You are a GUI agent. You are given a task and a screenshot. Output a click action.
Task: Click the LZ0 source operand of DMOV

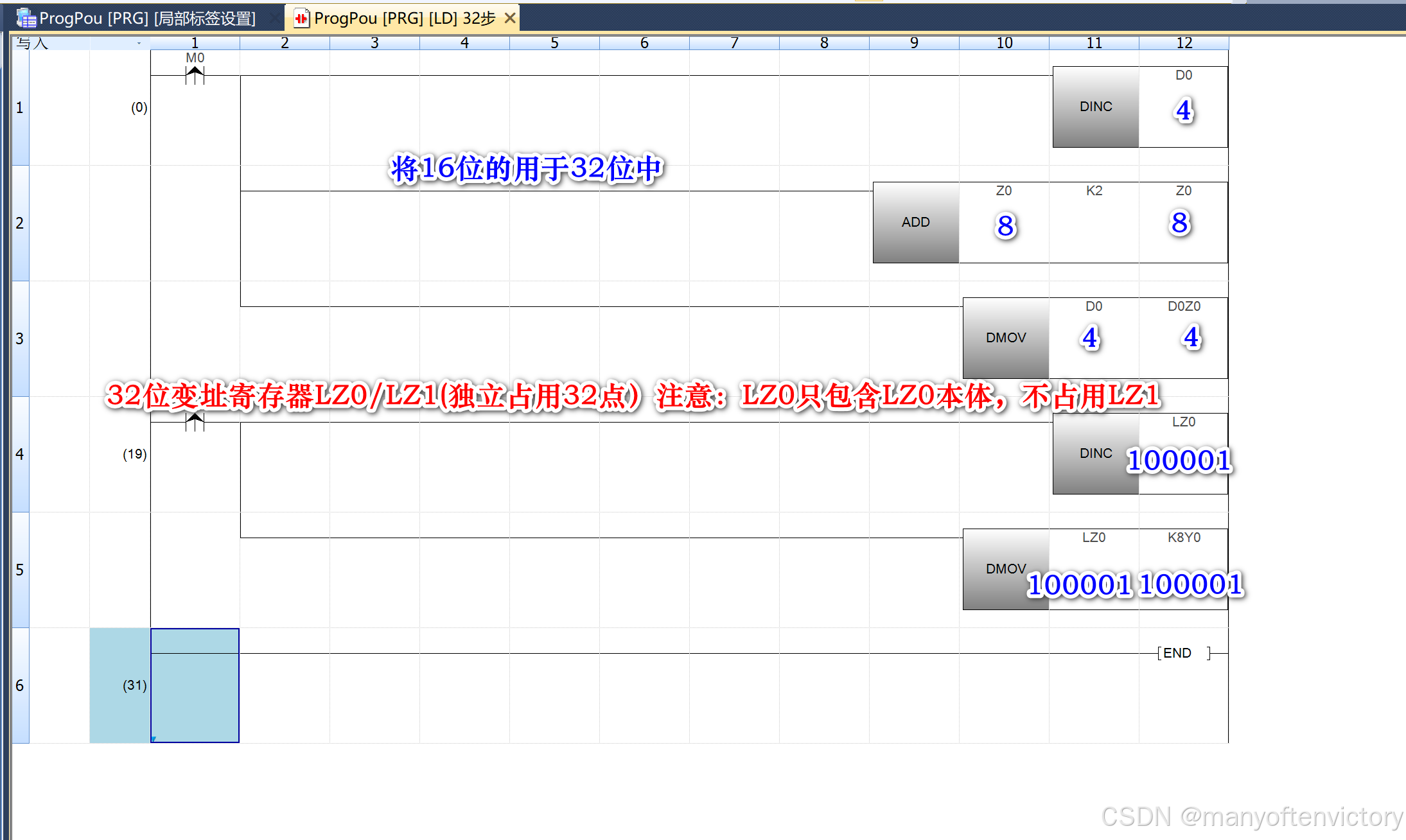(1094, 538)
